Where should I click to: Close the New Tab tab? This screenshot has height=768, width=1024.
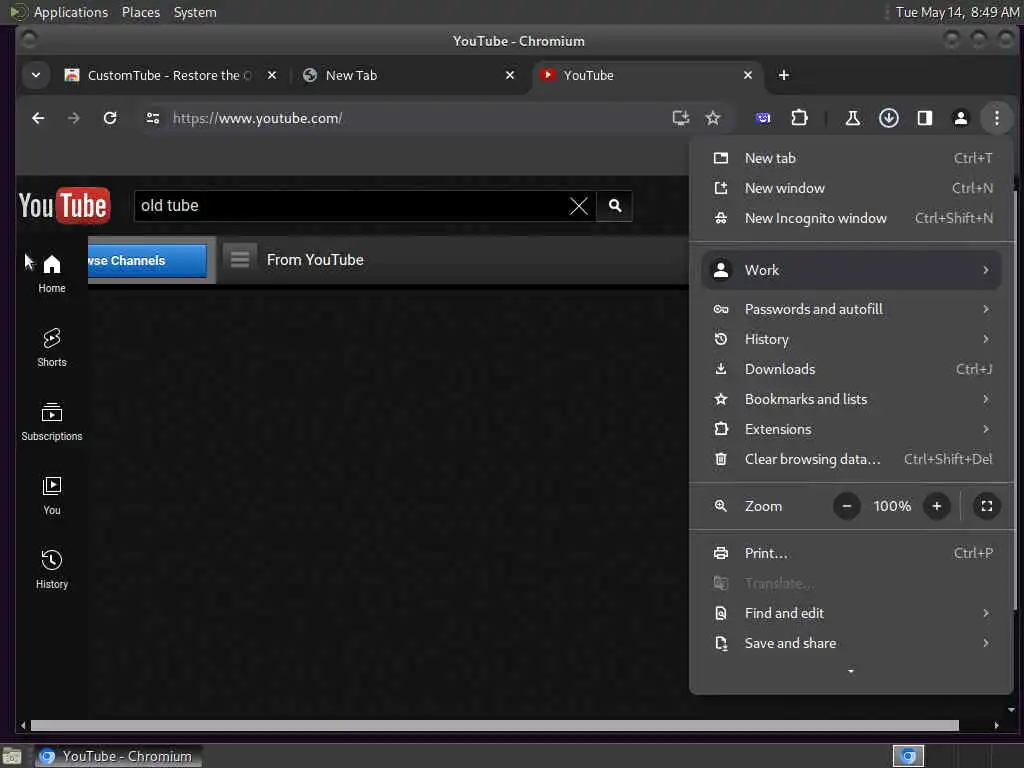tap(509, 75)
